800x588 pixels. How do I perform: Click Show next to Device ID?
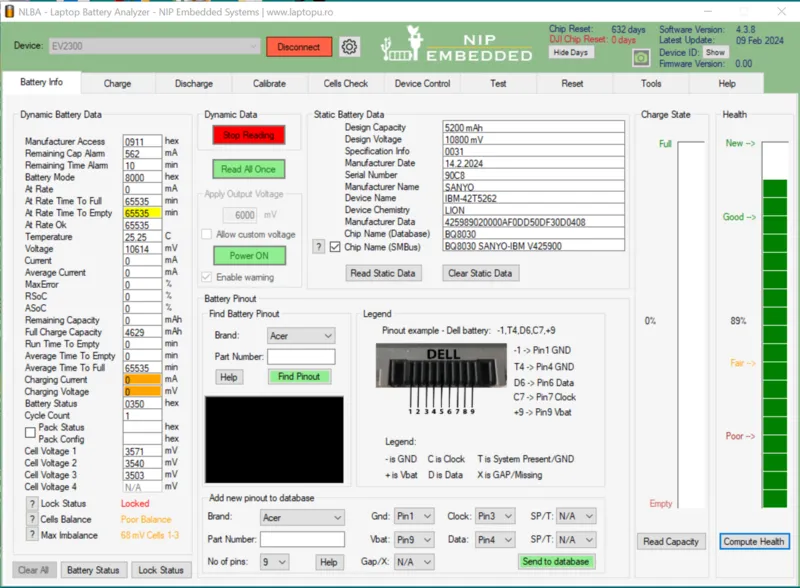pyautogui.click(x=715, y=52)
